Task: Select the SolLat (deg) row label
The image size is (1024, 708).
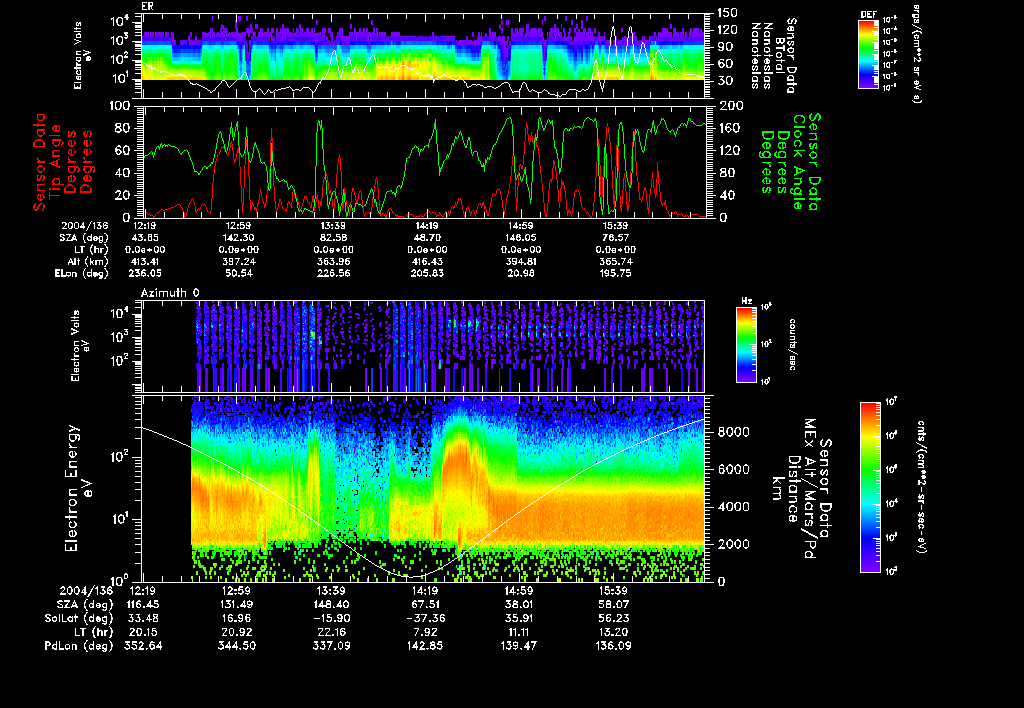Action: [78, 618]
